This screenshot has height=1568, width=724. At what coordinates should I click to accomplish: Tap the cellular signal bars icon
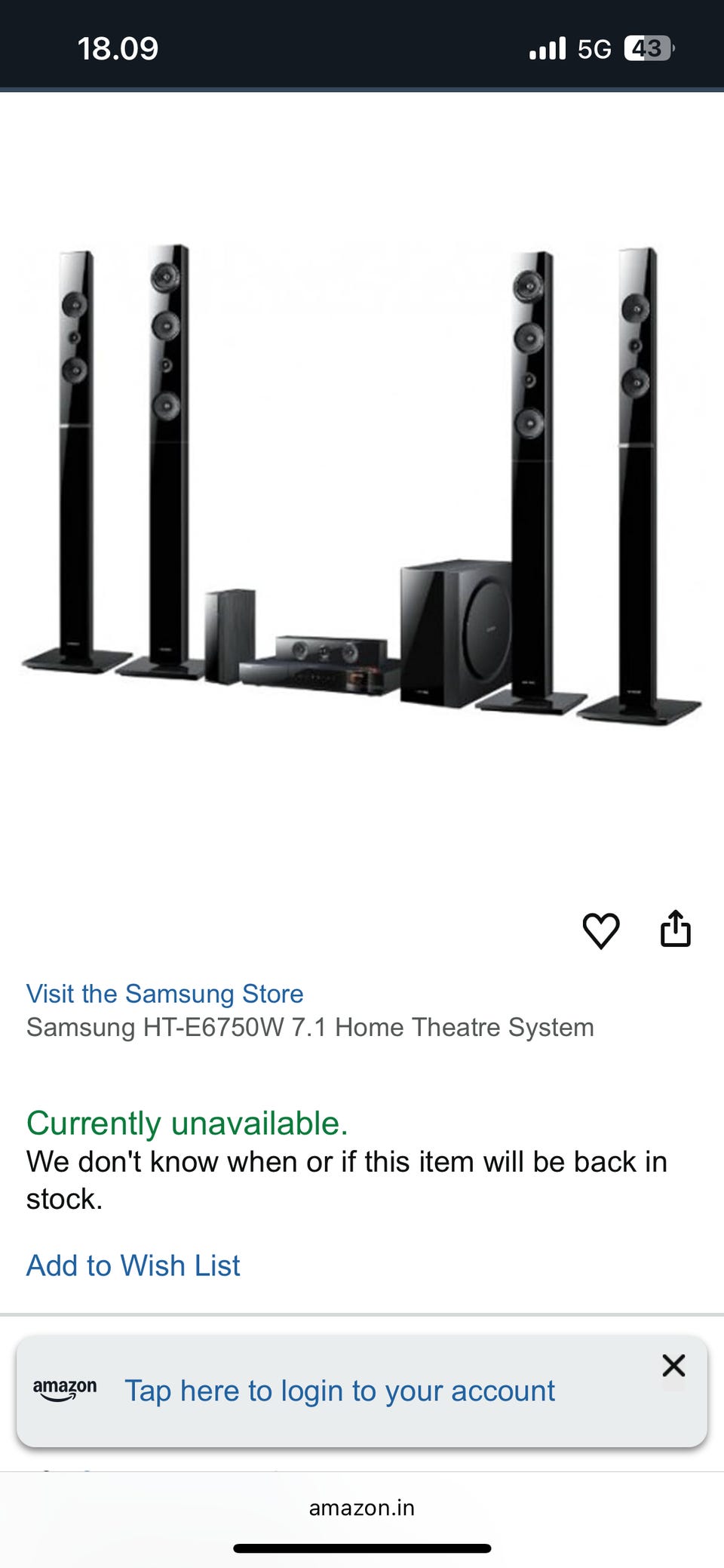(x=548, y=49)
